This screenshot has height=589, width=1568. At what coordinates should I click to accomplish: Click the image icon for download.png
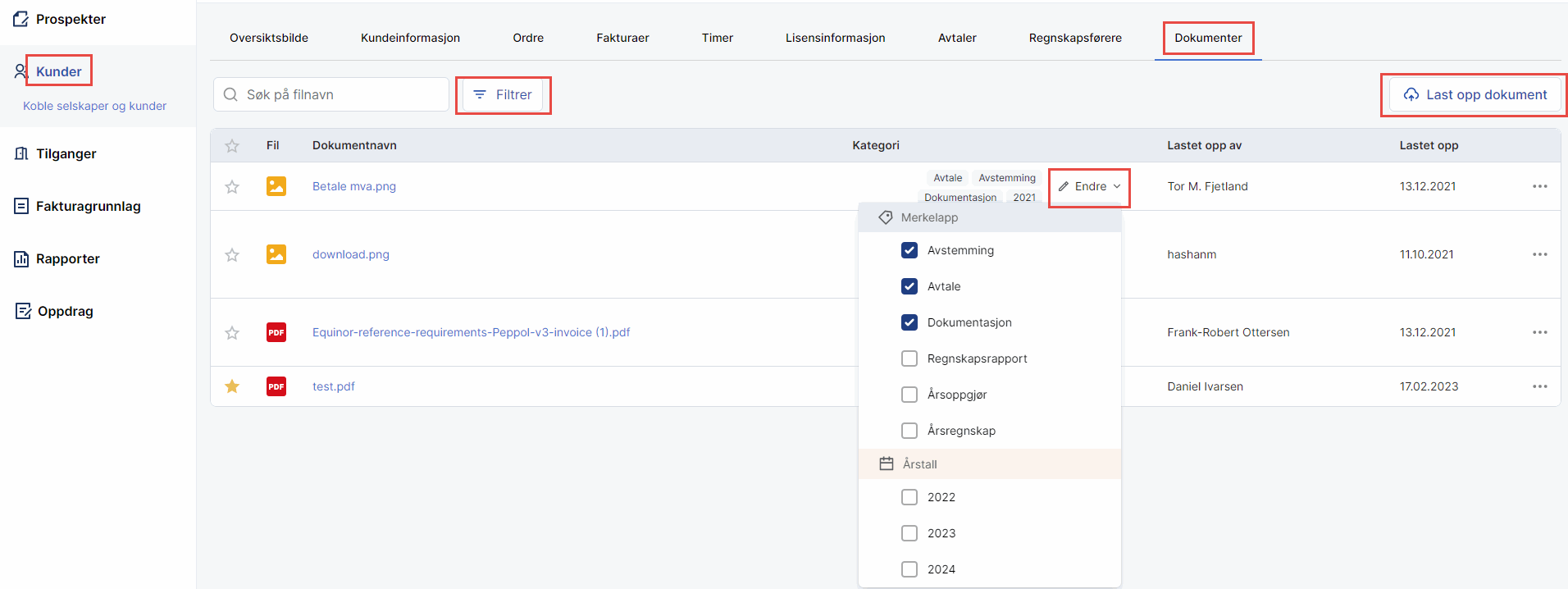tap(276, 254)
